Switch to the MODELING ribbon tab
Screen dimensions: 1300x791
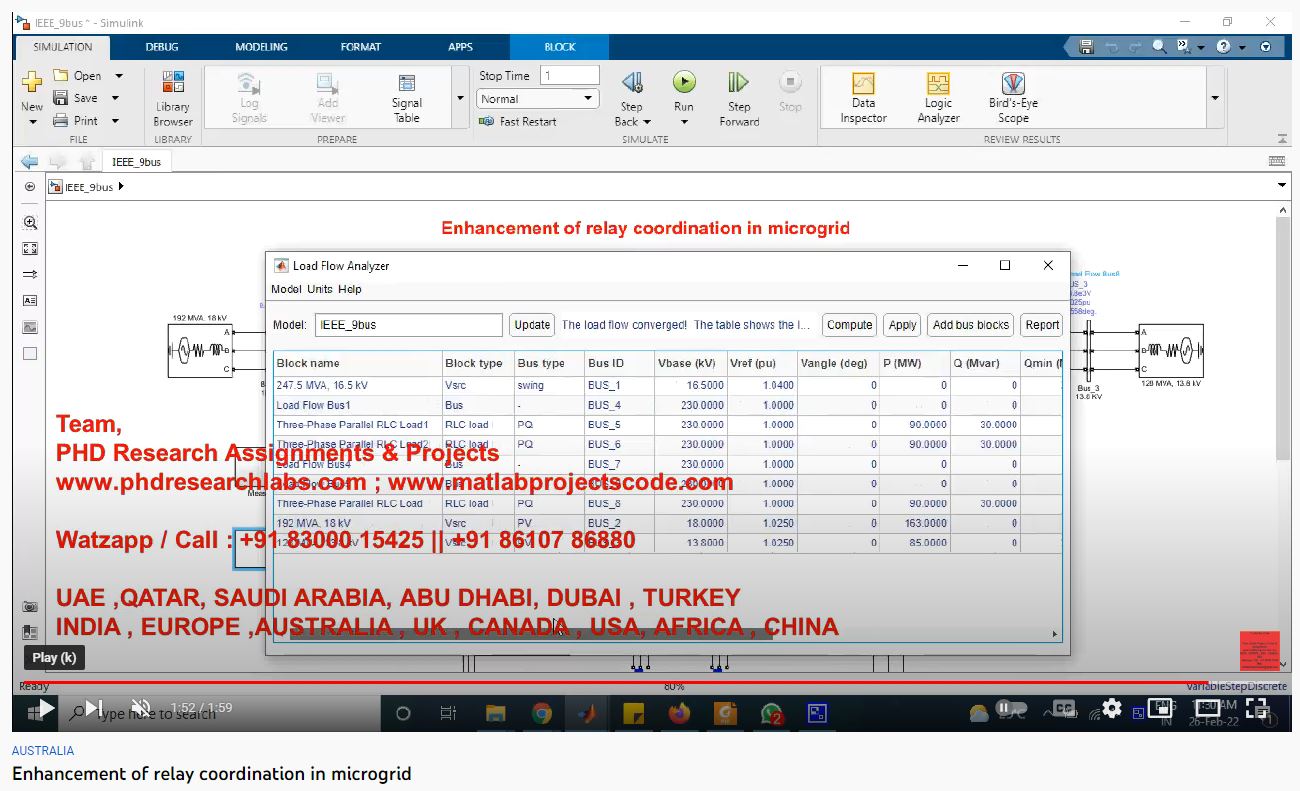pyautogui.click(x=261, y=47)
